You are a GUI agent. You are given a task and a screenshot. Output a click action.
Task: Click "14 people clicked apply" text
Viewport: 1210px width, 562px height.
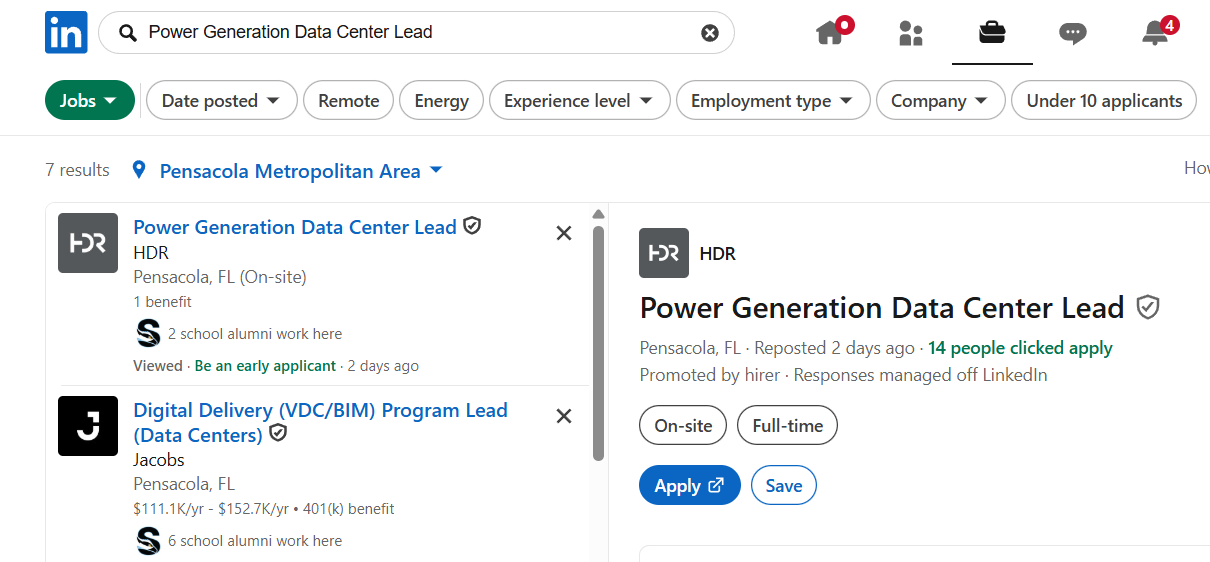click(x=1020, y=348)
